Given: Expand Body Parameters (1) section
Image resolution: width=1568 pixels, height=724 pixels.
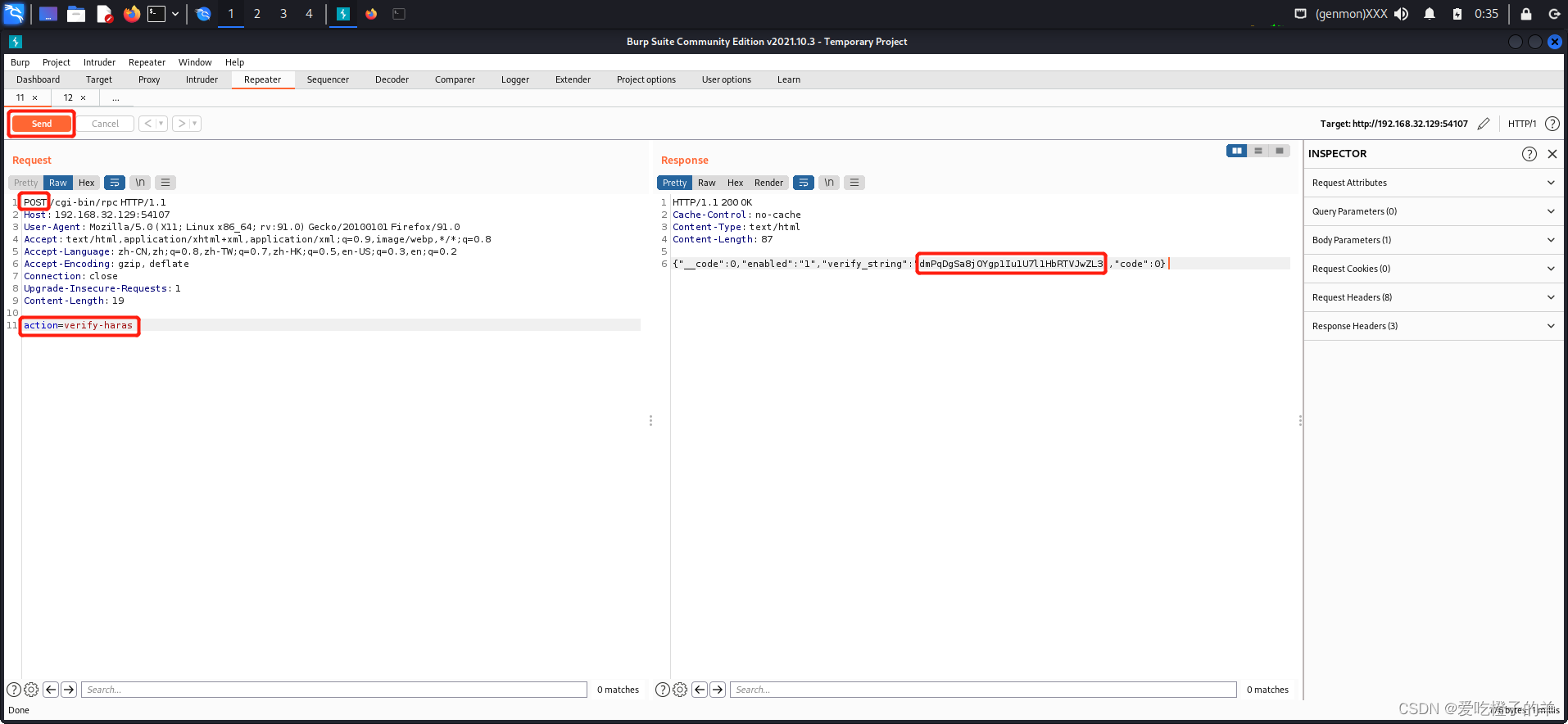Looking at the screenshot, I should (x=1434, y=240).
